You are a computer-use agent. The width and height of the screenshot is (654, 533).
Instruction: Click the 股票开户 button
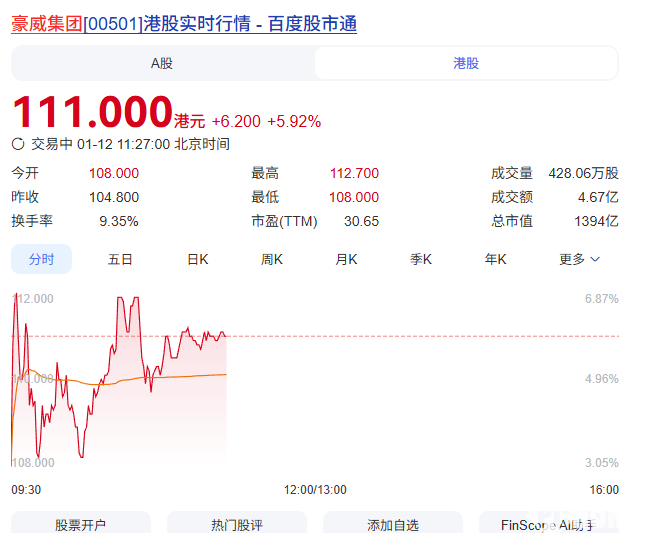tap(80, 524)
